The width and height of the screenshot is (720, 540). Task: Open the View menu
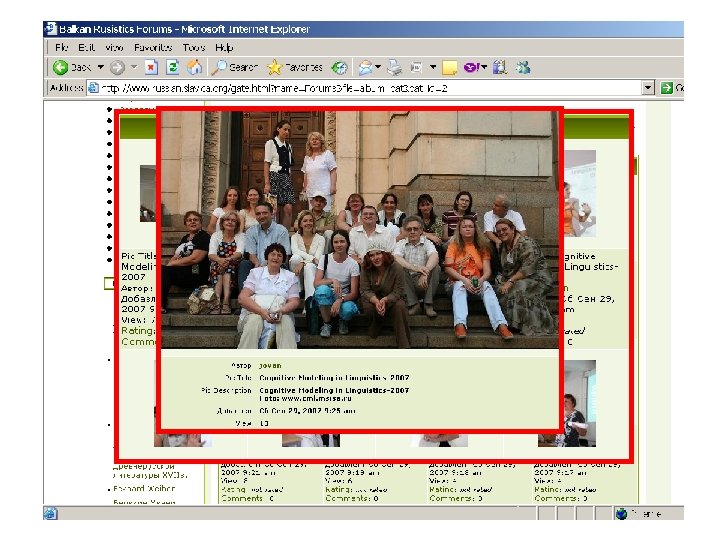(x=114, y=47)
